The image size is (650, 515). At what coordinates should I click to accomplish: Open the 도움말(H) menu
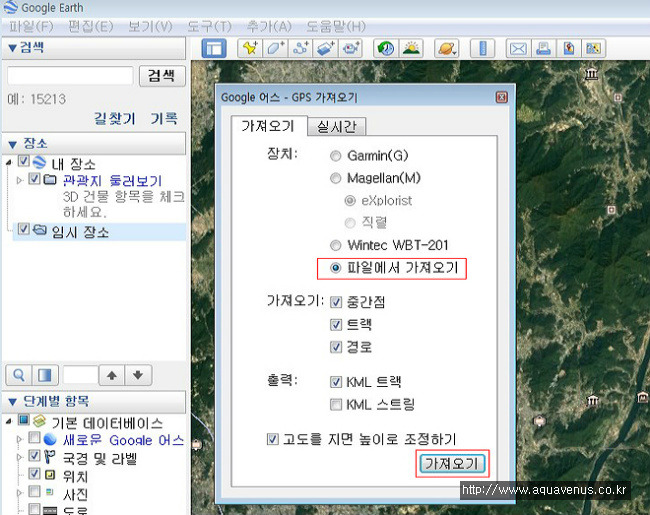pyautogui.click(x=336, y=27)
